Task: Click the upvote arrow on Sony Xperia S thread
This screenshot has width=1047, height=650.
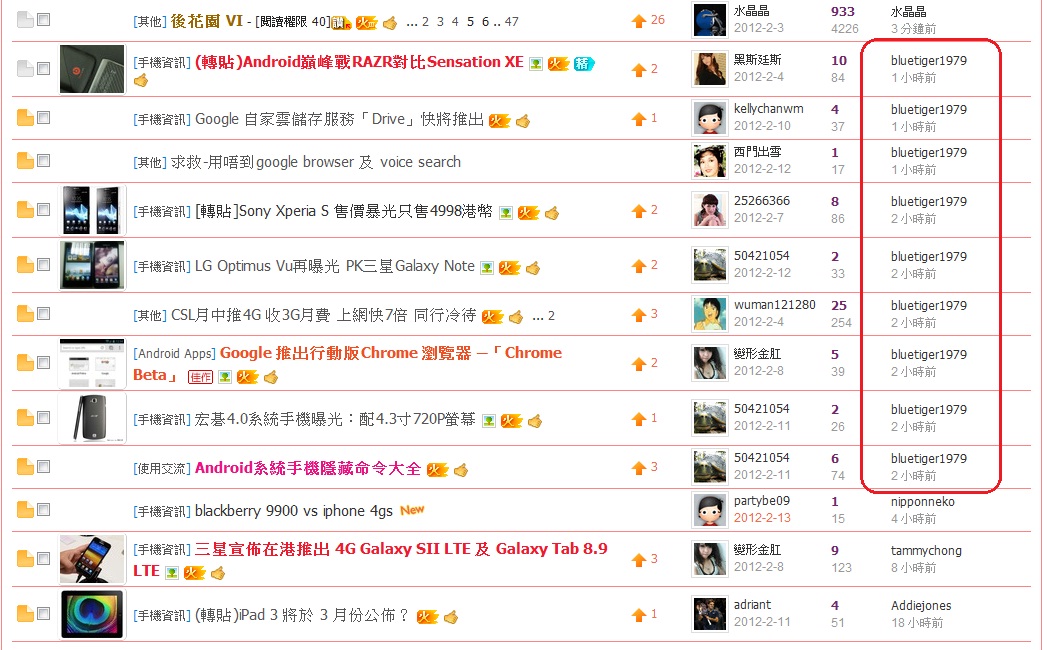Action: pyautogui.click(x=638, y=211)
